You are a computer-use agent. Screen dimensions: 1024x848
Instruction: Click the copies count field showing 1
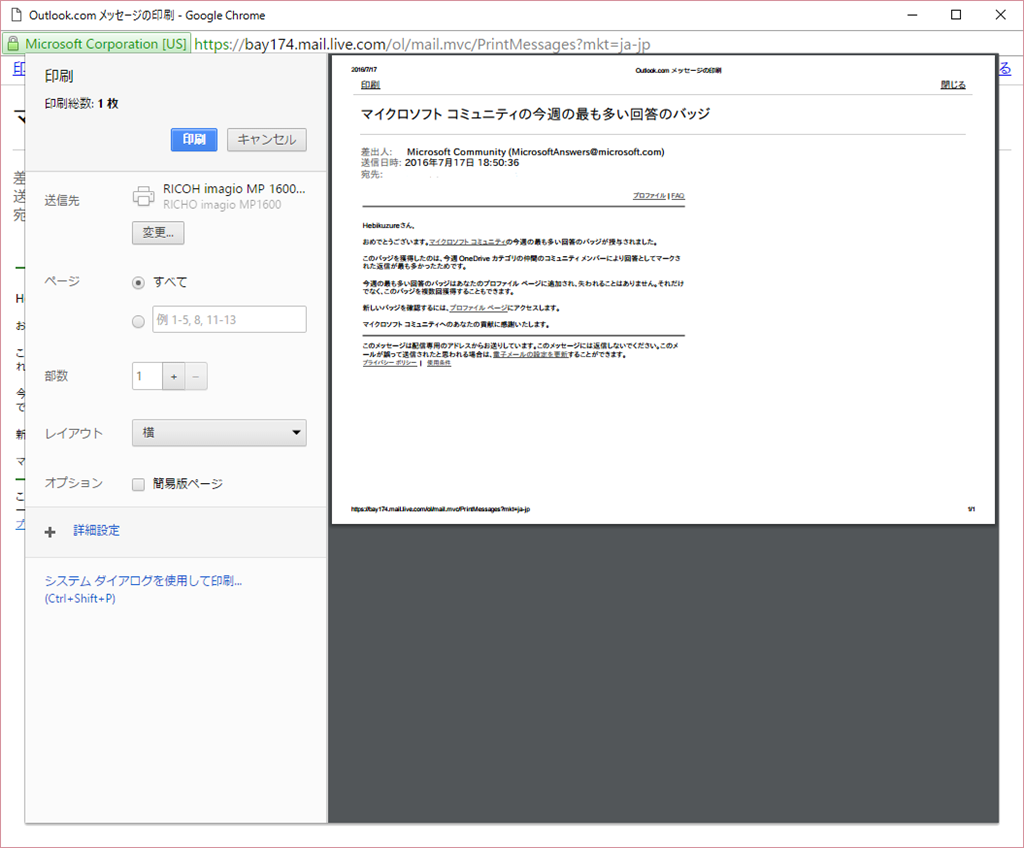147,376
